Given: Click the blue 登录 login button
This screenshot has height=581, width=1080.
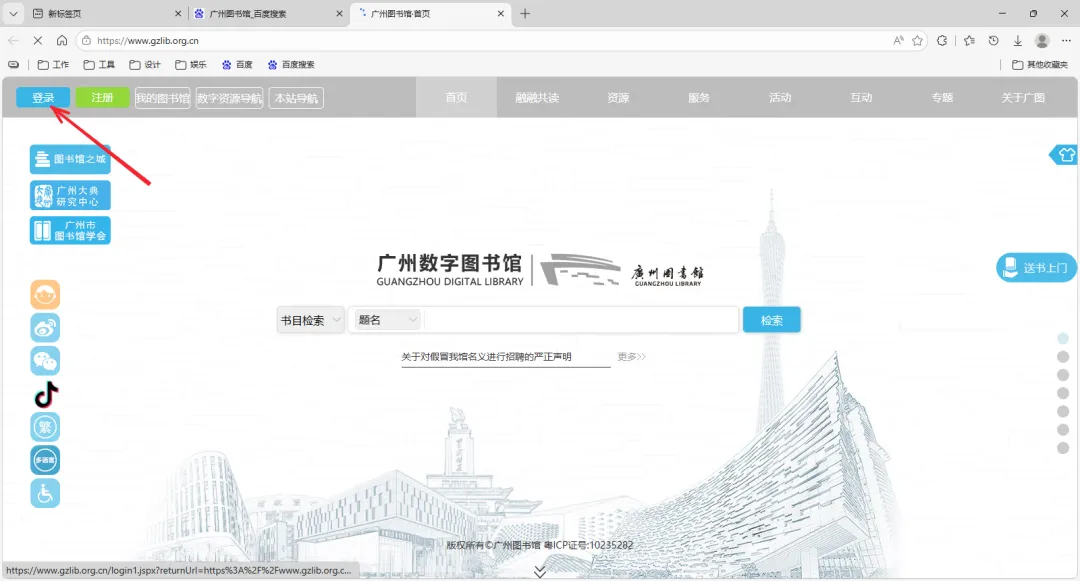Looking at the screenshot, I should (x=43, y=98).
